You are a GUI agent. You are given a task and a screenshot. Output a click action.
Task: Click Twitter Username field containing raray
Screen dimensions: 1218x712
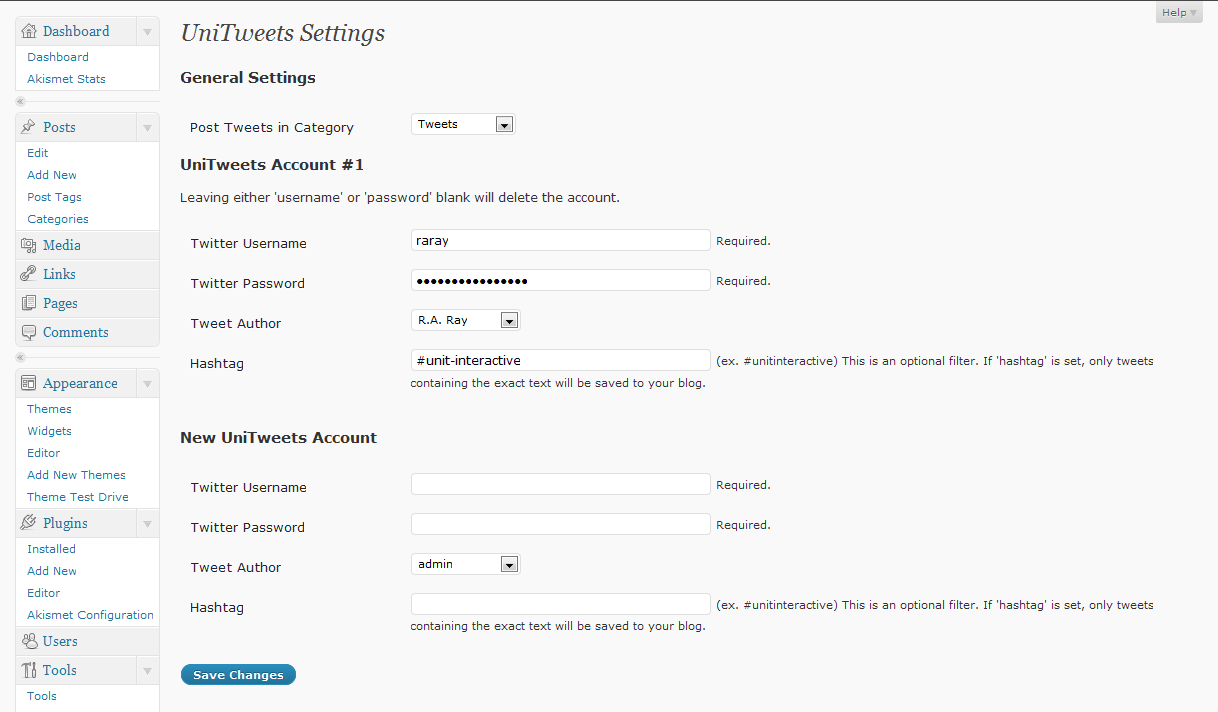[561, 240]
